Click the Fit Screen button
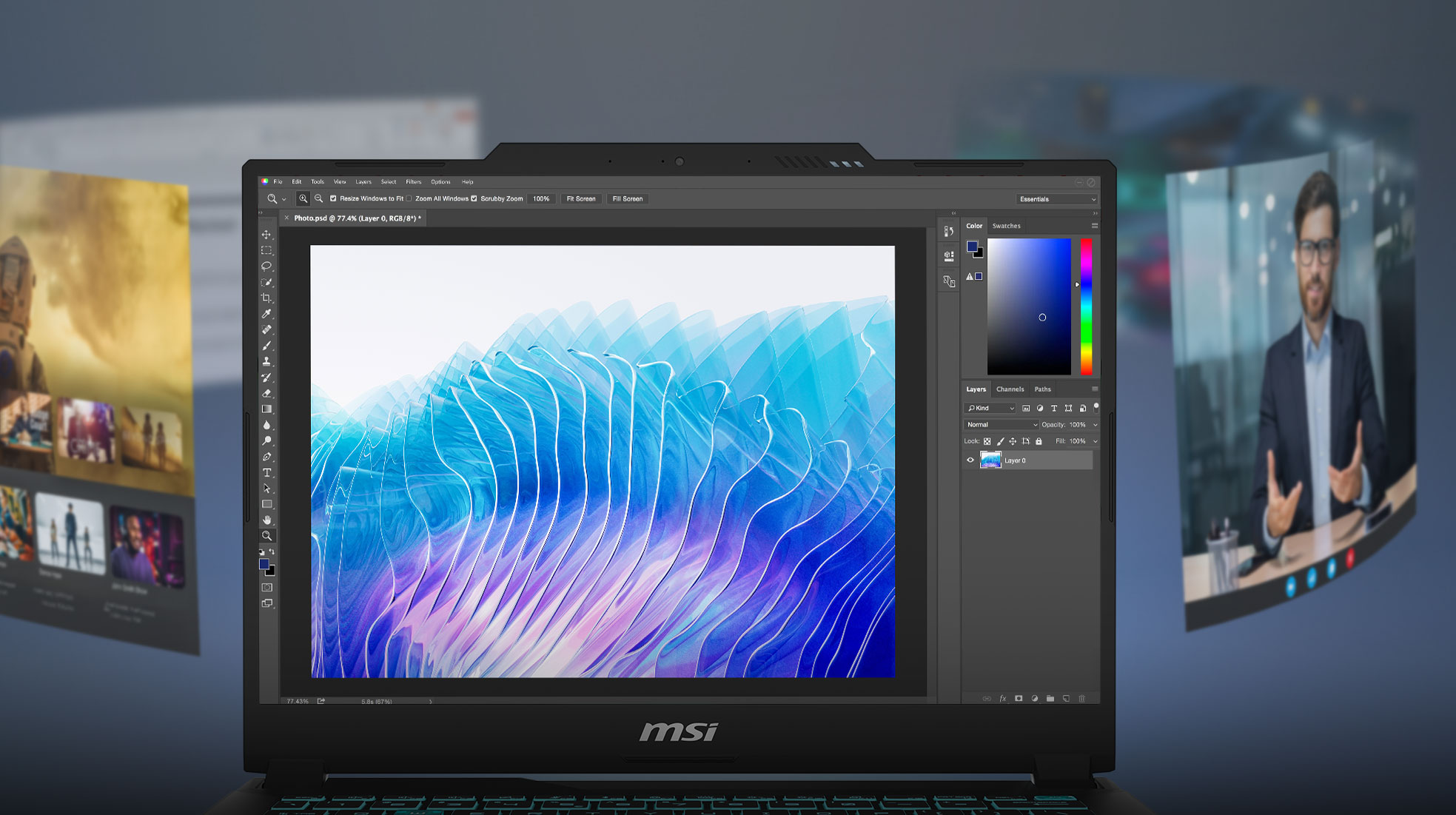The height and width of the screenshot is (815, 1456). pyautogui.click(x=581, y=198)
